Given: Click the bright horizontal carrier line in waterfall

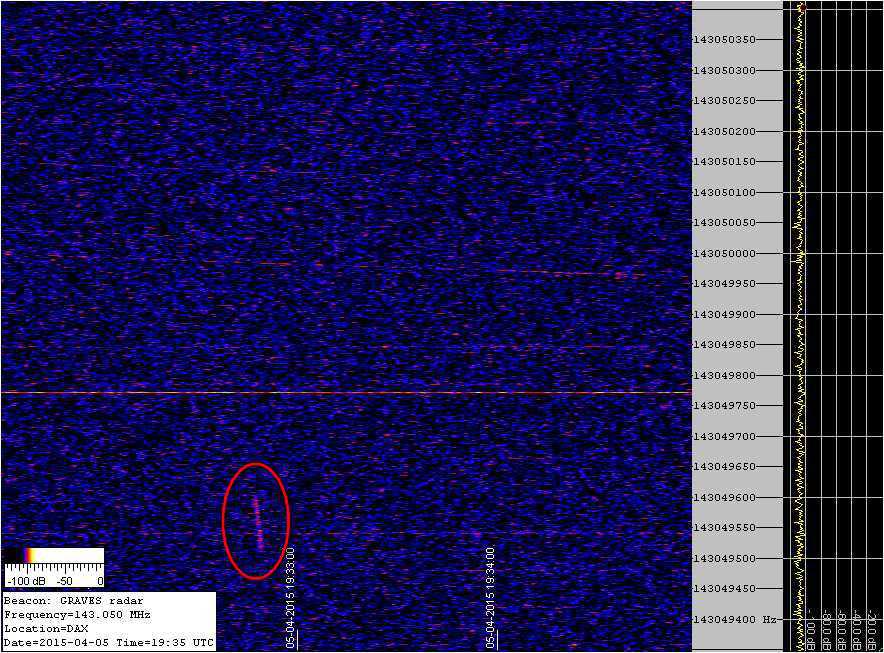Looking at the screenshot, I should pyautogui.click(x=346, y=392).
